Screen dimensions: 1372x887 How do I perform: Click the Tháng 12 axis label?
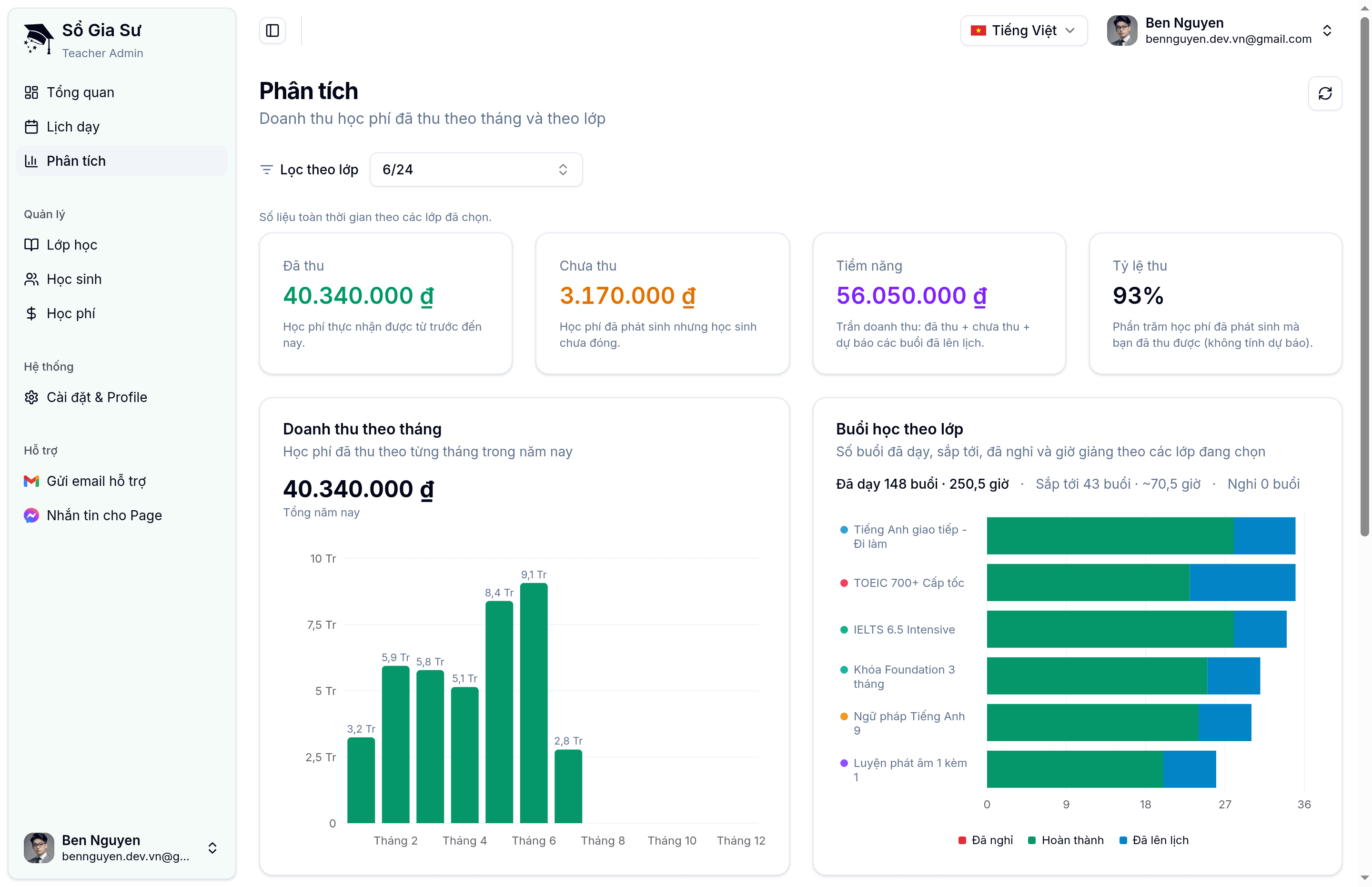click(741, 840)
